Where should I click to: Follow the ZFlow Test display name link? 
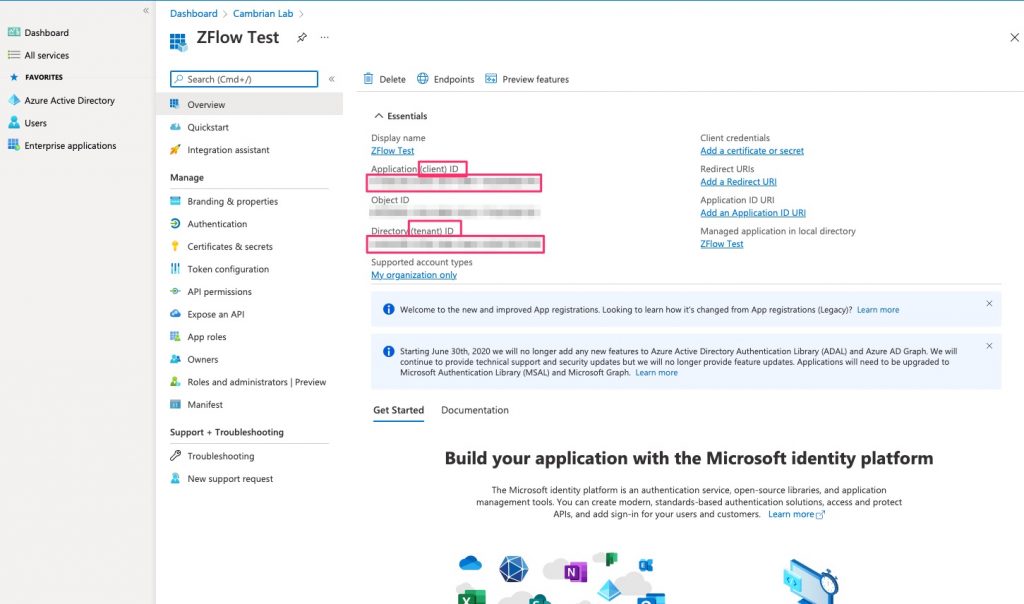tap(392, 150)
